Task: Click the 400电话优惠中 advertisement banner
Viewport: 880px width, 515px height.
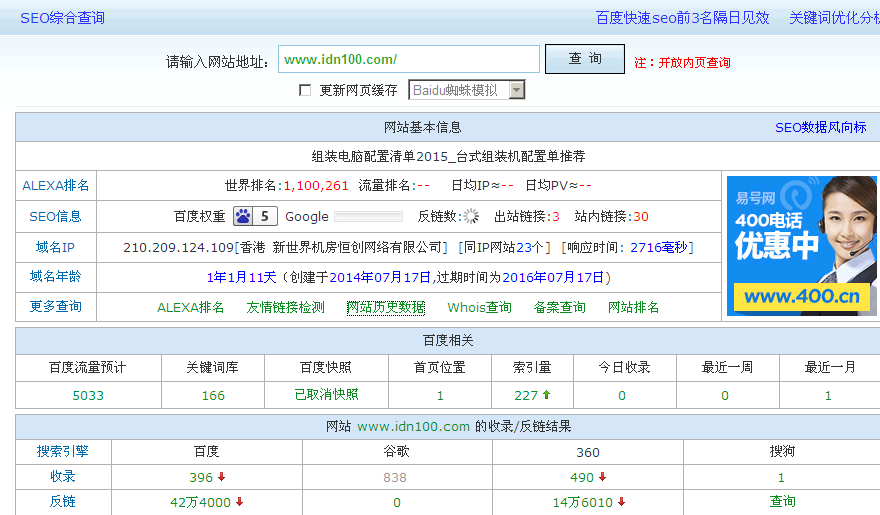Action: [x=801, y=246]
